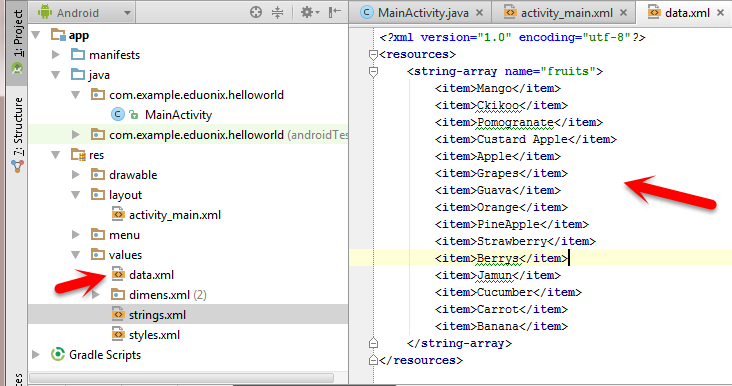Click the MainActivity class icon
The image size is (732, 386).
(x=118, y=114)
